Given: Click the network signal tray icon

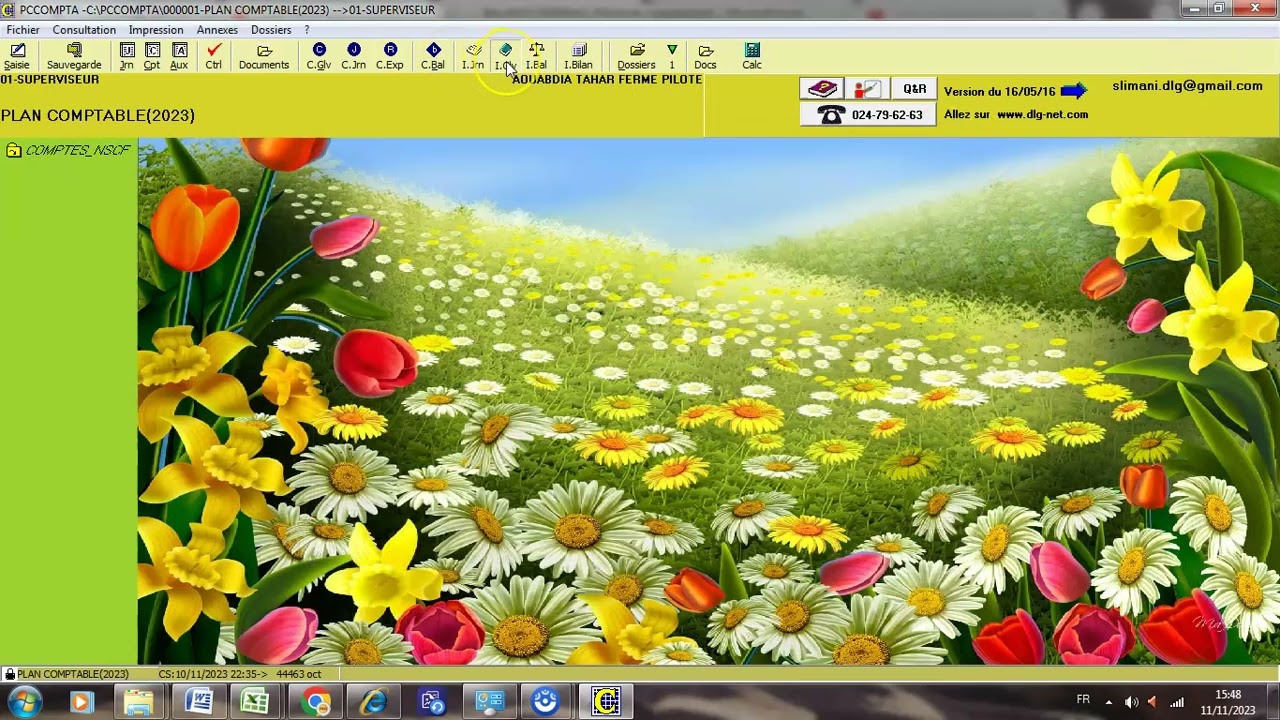Looking at the screenshot, I should (x=1177, y=702).
